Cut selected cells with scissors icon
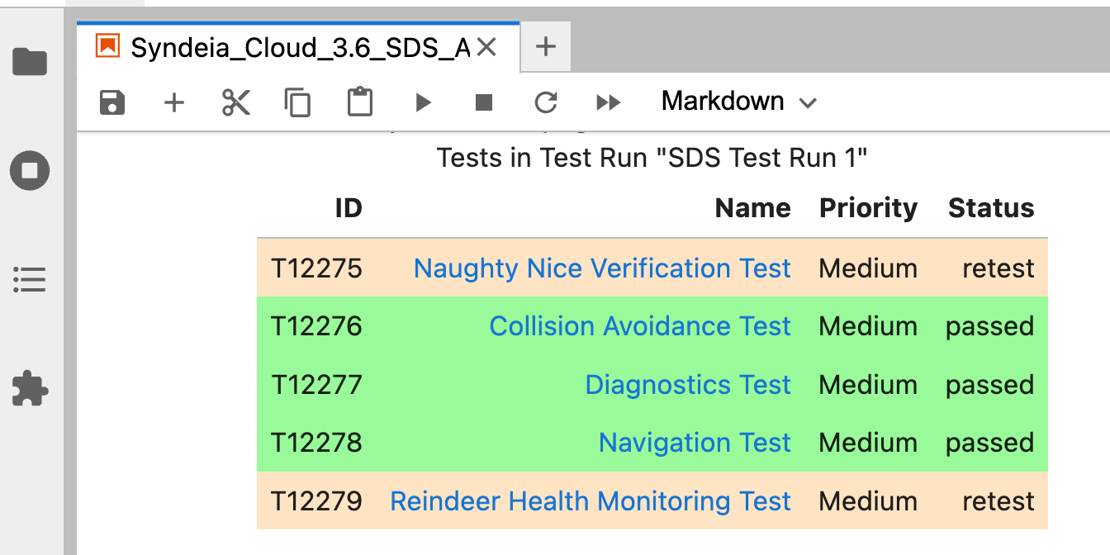1110x555 pixels. pyautogui.click(x=236, y=103)
